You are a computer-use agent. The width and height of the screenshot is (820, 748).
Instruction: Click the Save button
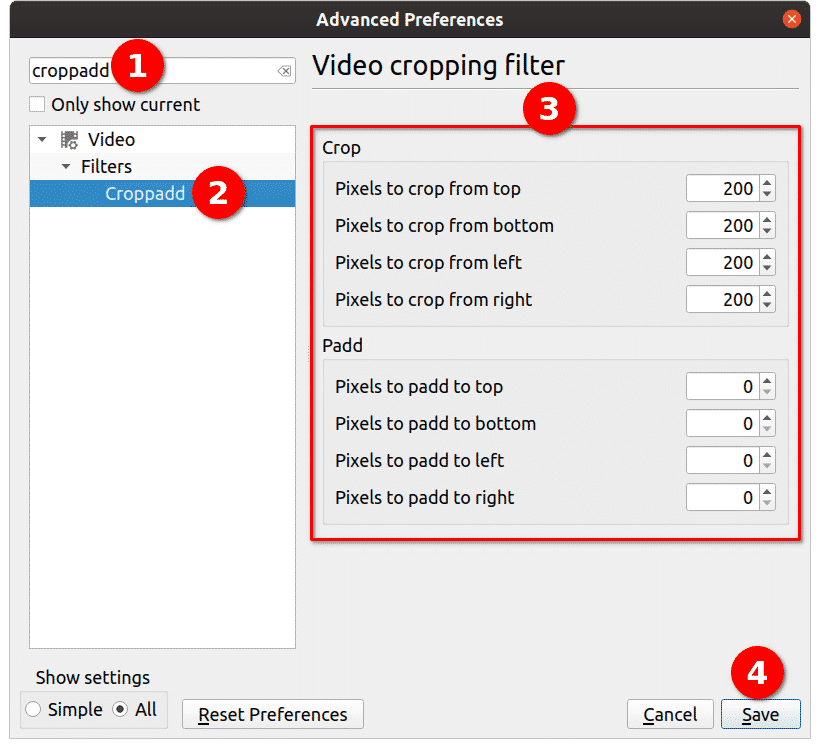pyautogui.click(x=760, y=714)
